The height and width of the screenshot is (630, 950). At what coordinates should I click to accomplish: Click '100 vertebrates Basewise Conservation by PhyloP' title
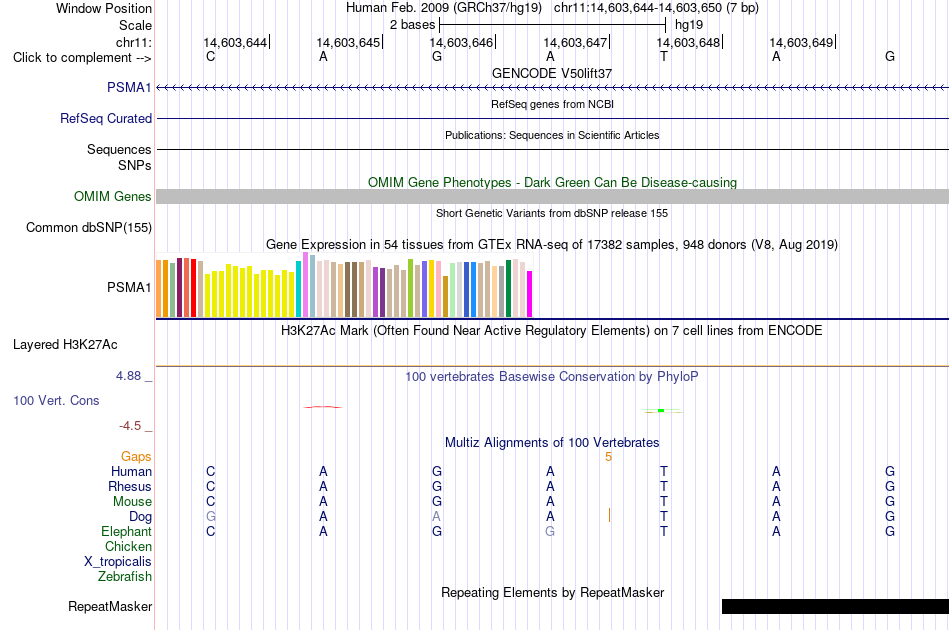552,377
